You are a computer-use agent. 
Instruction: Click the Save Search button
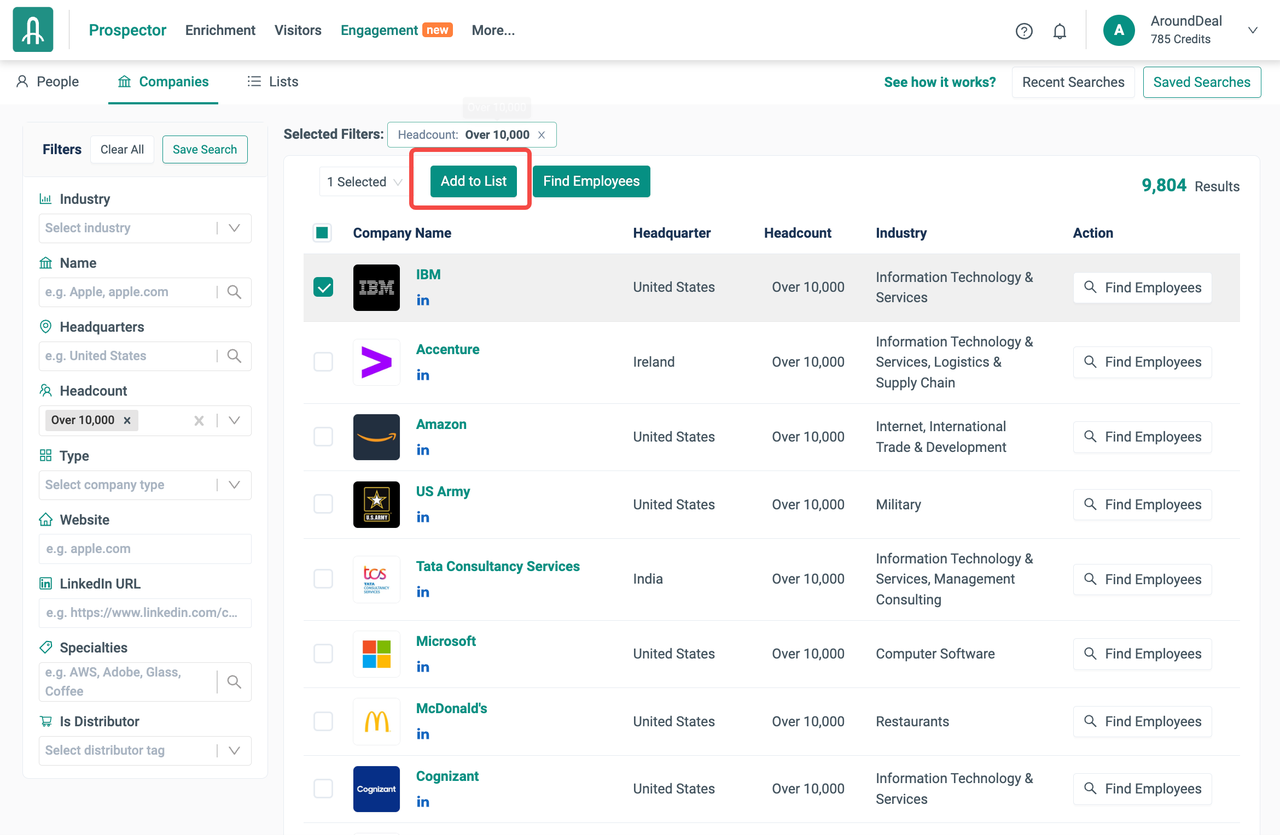click(204, 150)
